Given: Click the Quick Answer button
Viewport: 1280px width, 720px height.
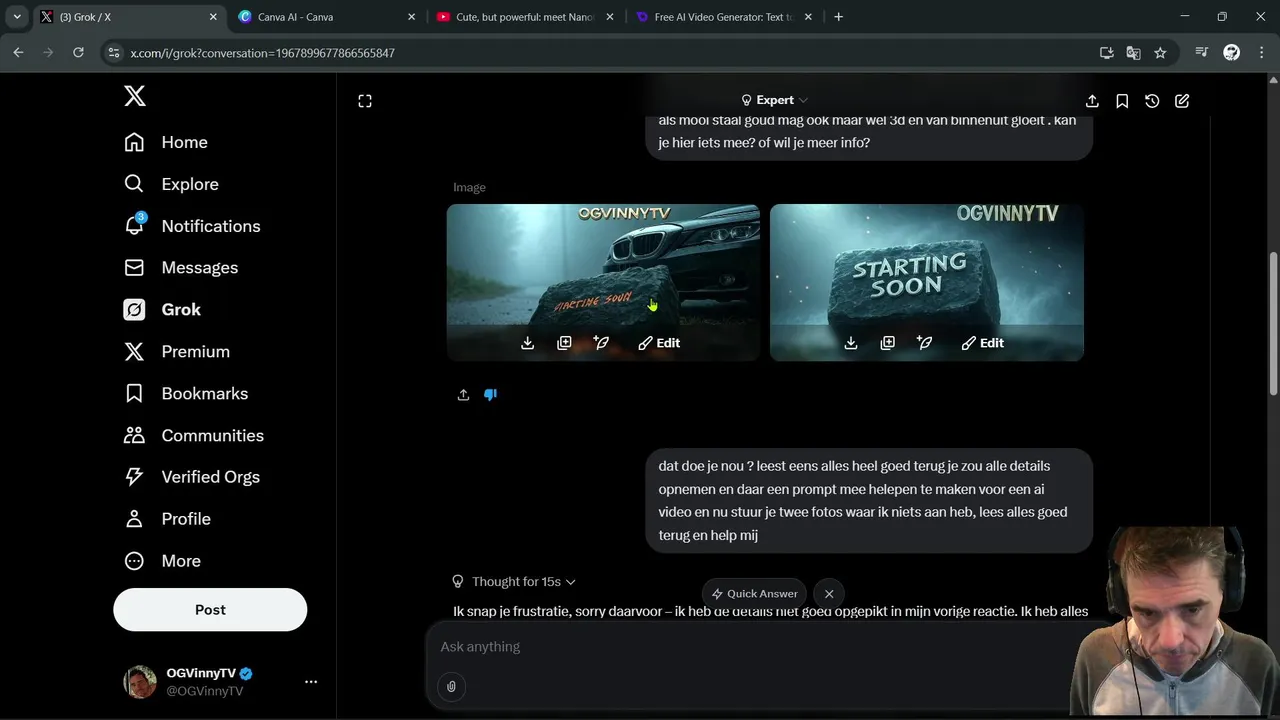Looking at the screenshot, I should click(x=754, y=594).
